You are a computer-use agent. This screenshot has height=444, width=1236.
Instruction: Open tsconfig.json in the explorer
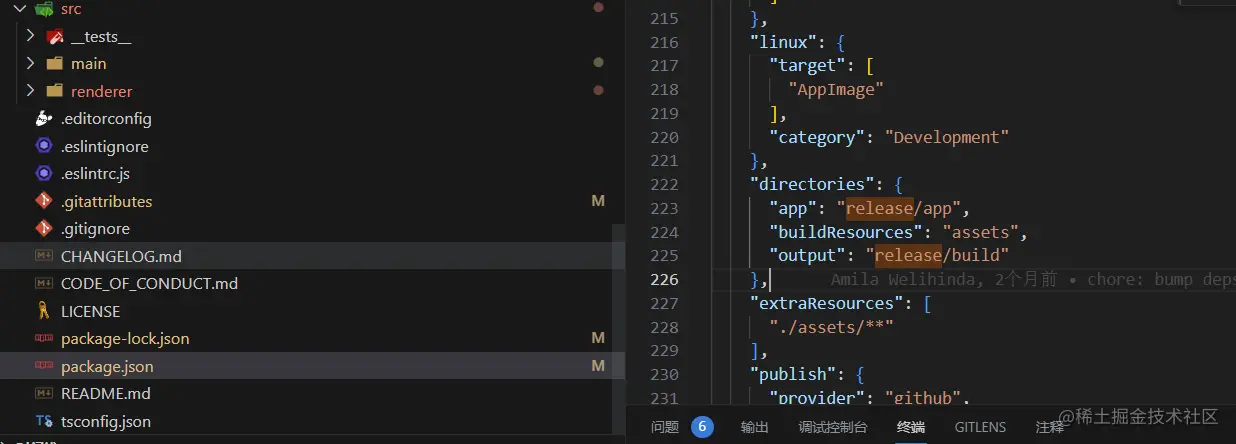pyautogui.click(x=106, y=421)
